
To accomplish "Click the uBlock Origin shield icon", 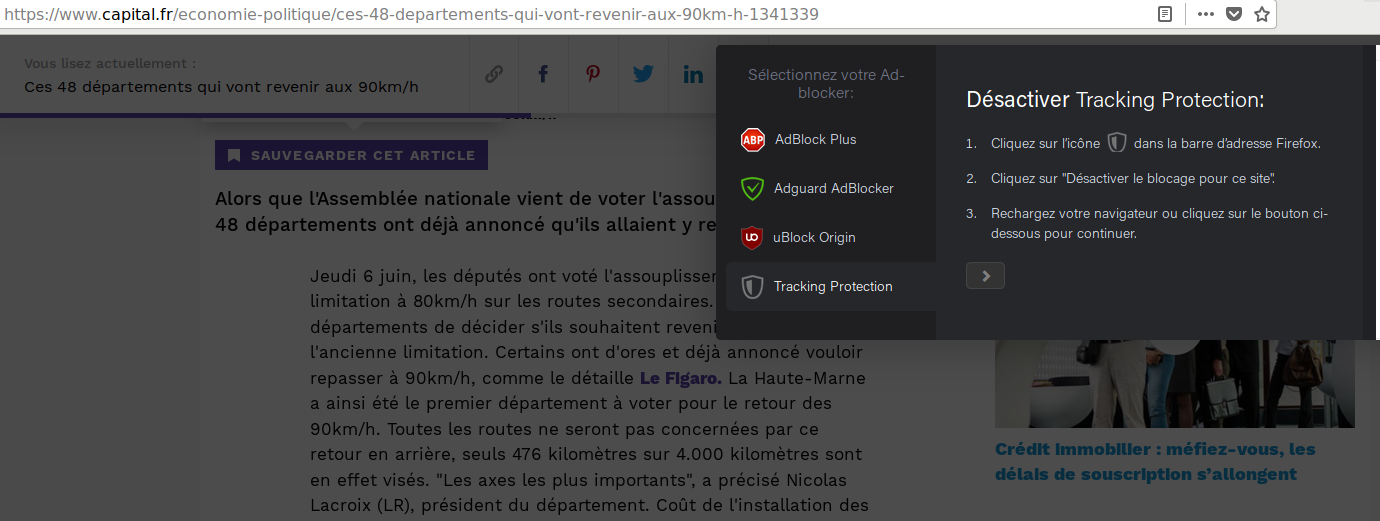I will 752,238.
